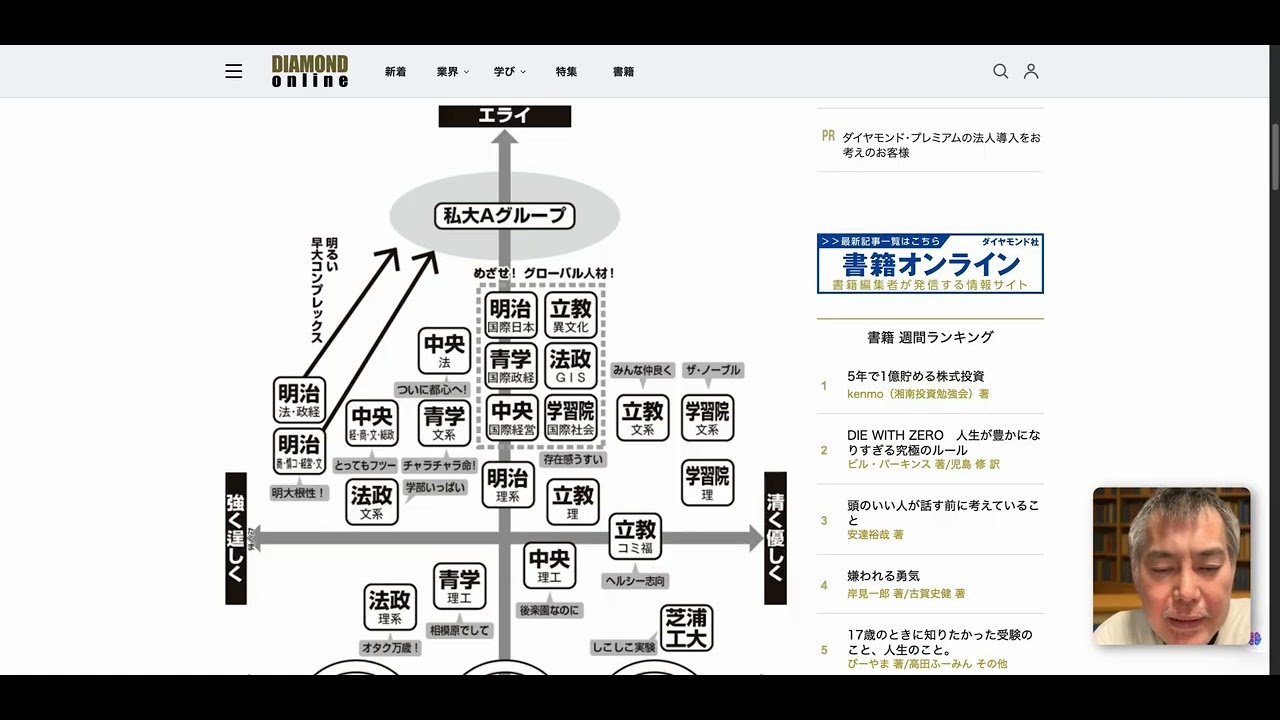The image size is (1280, 720).
Task: Click the 学習院 理 box in chart
Action: pos(707,483)
